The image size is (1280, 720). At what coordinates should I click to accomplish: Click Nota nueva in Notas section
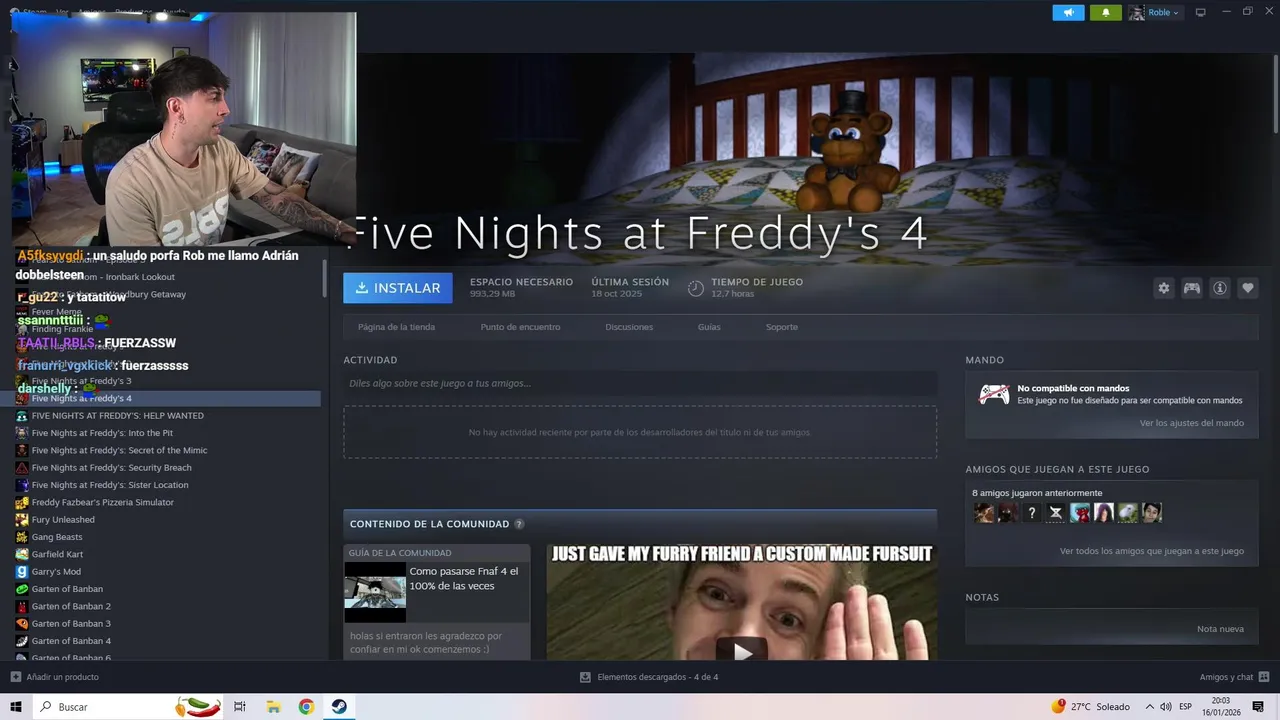point(1220,629)
